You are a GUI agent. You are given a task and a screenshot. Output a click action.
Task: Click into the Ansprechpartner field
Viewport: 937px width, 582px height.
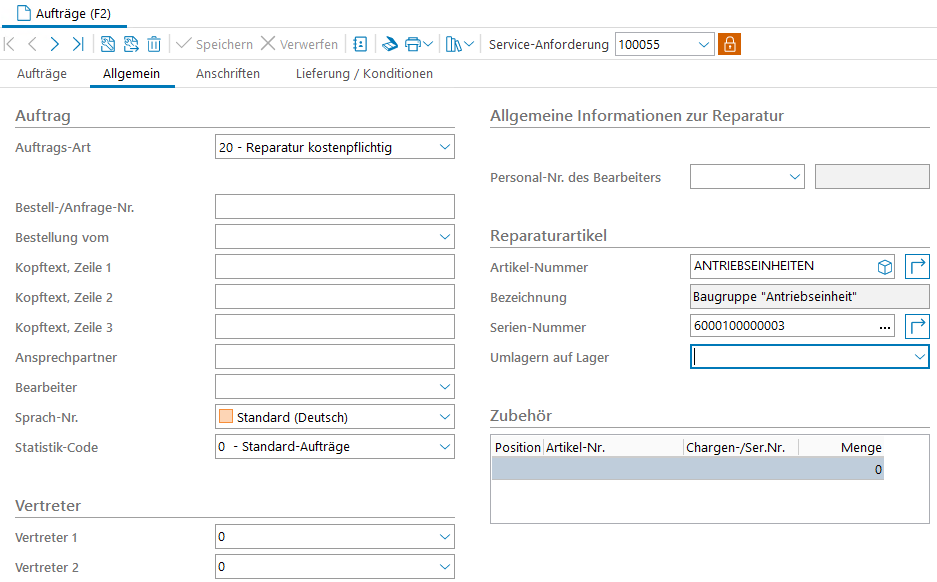334,357
